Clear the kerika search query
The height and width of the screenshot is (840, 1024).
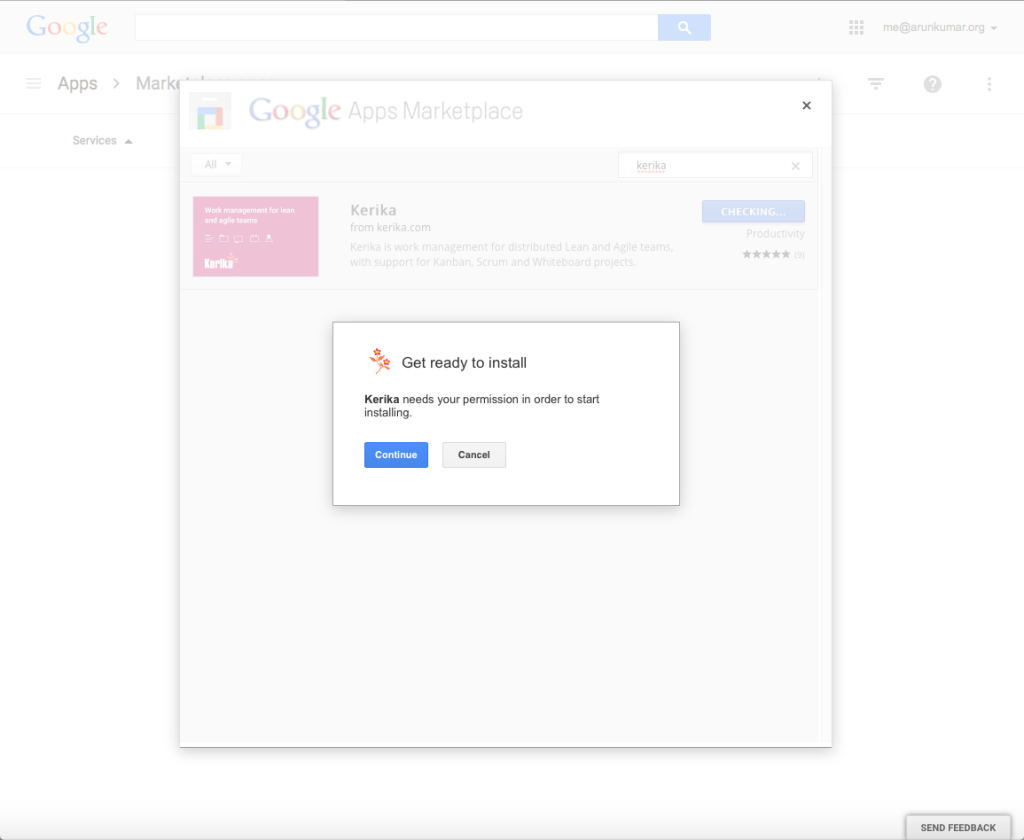tap(795, 166)
